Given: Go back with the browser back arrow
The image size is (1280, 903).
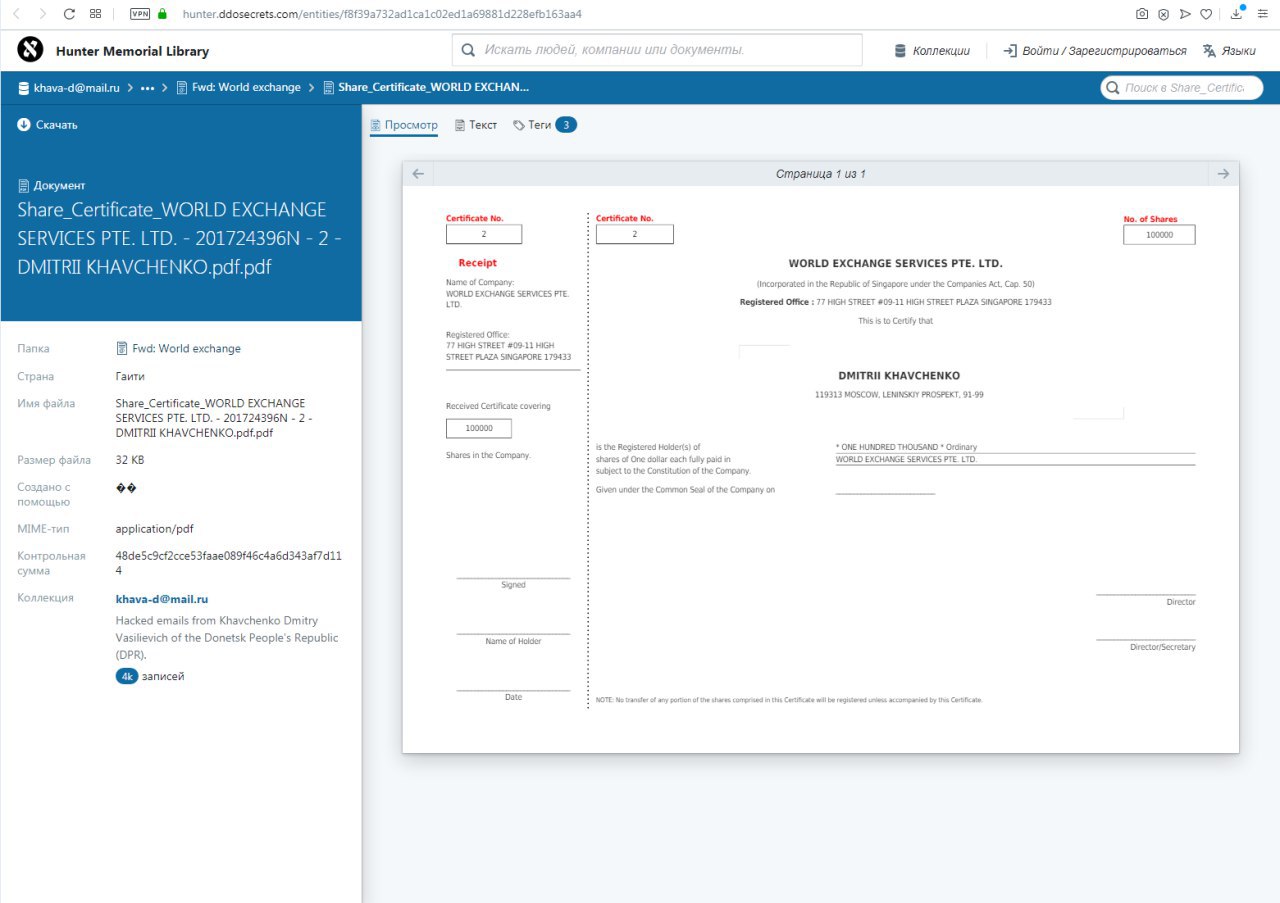Looking at the screenshot, I should point(16,14).
